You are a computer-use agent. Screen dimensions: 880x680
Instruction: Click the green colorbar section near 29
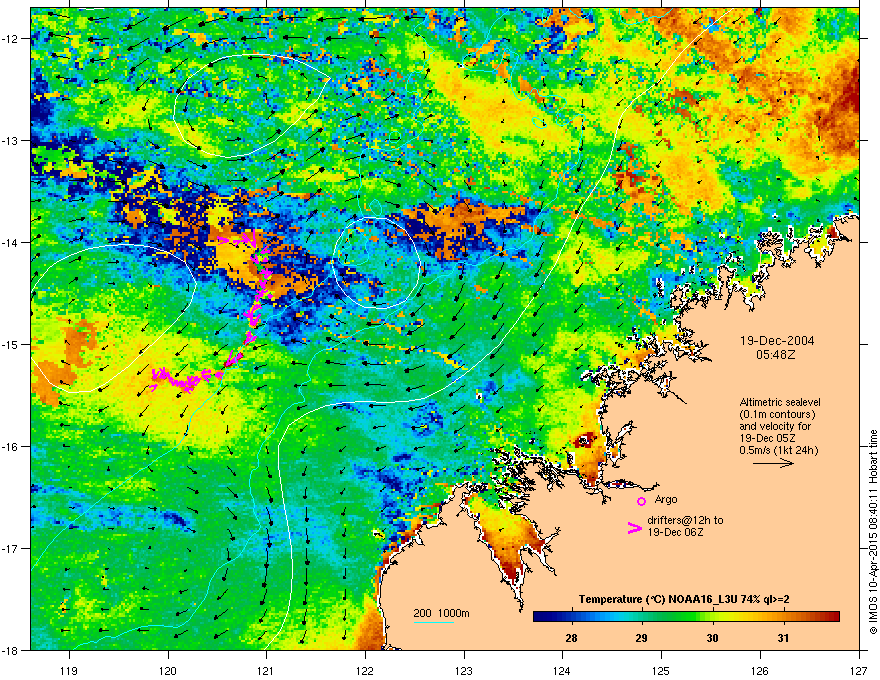tap(643, 617)
